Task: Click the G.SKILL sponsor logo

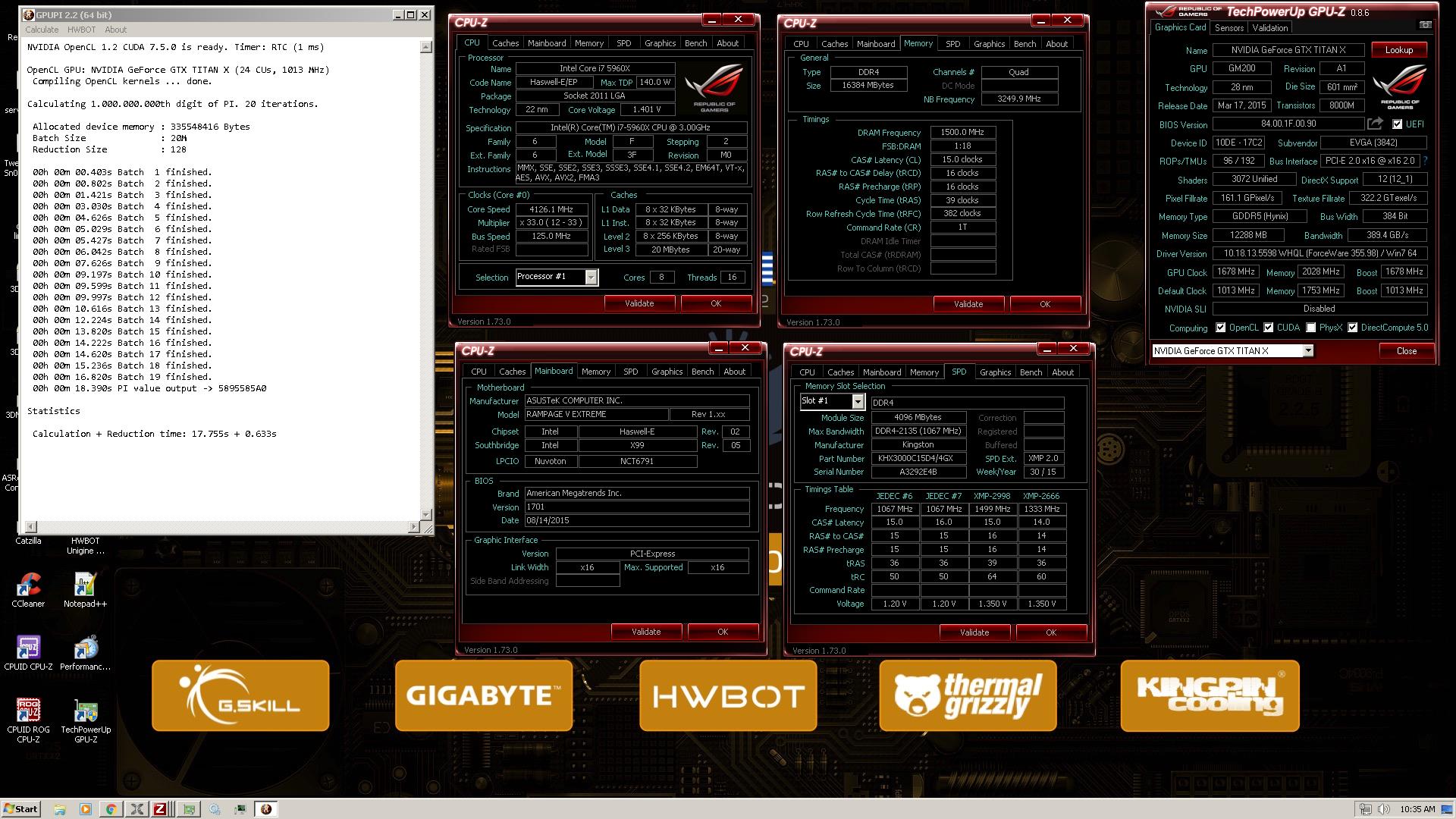Action: pyautogui.click(x=240, y=695)
